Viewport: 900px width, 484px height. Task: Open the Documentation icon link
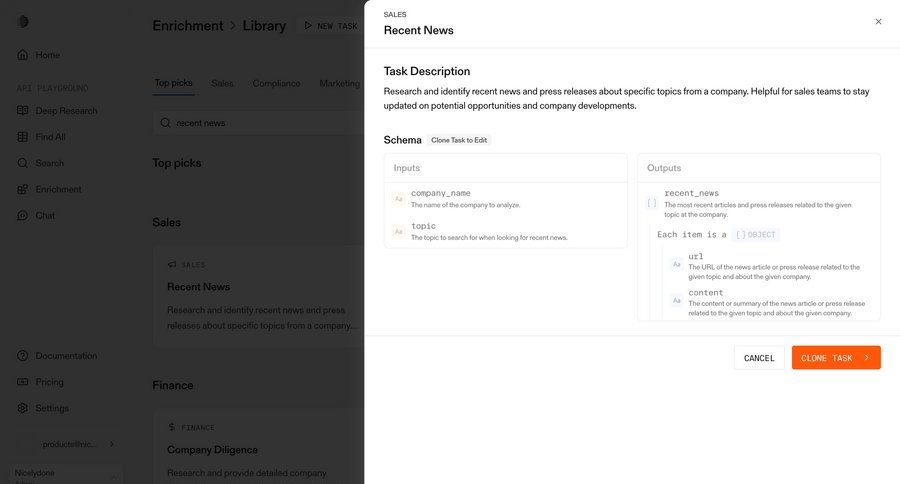tap(22, 356)
